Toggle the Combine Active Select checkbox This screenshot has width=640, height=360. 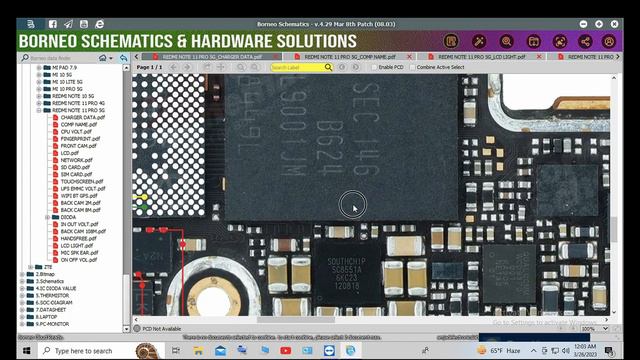point(412,67)
